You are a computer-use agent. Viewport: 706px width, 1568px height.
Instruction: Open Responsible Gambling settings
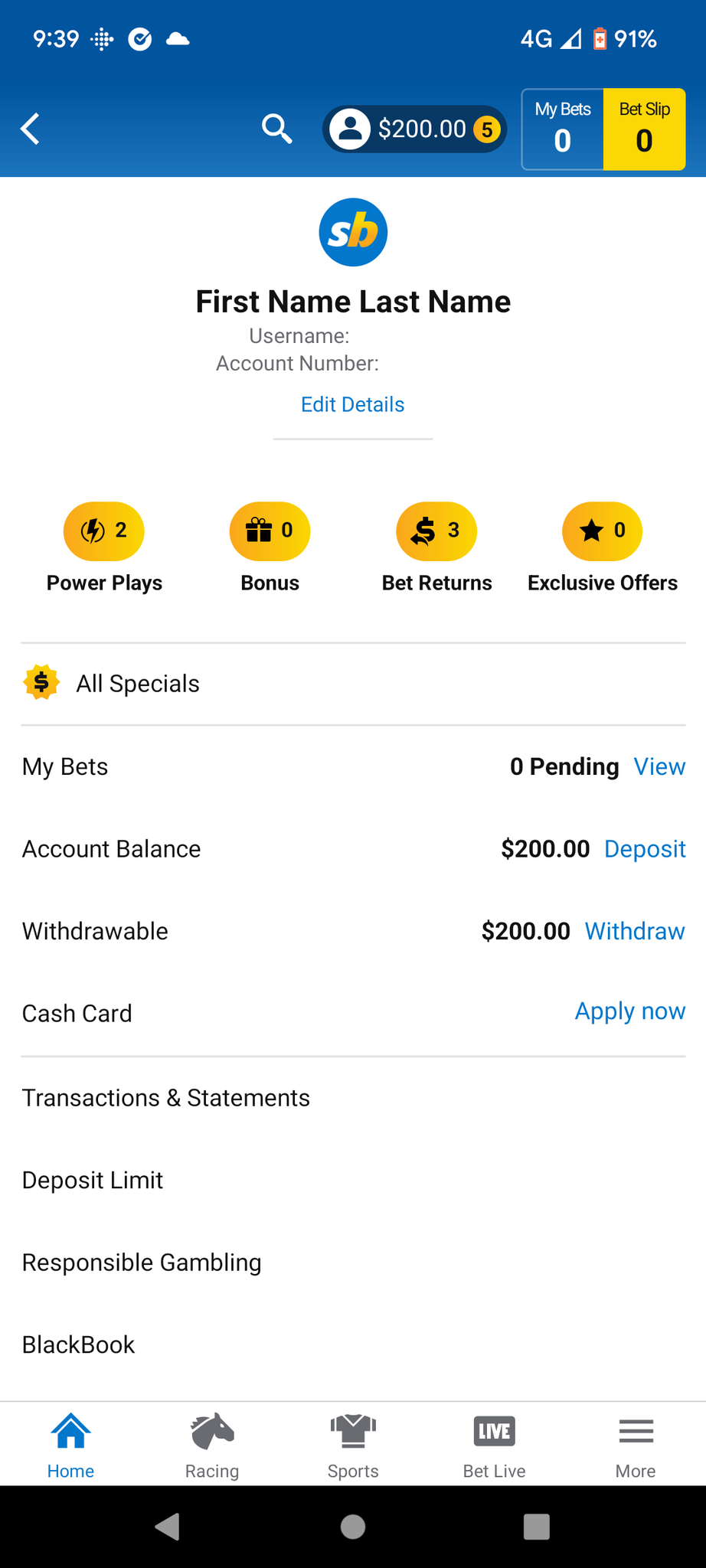141,1263
